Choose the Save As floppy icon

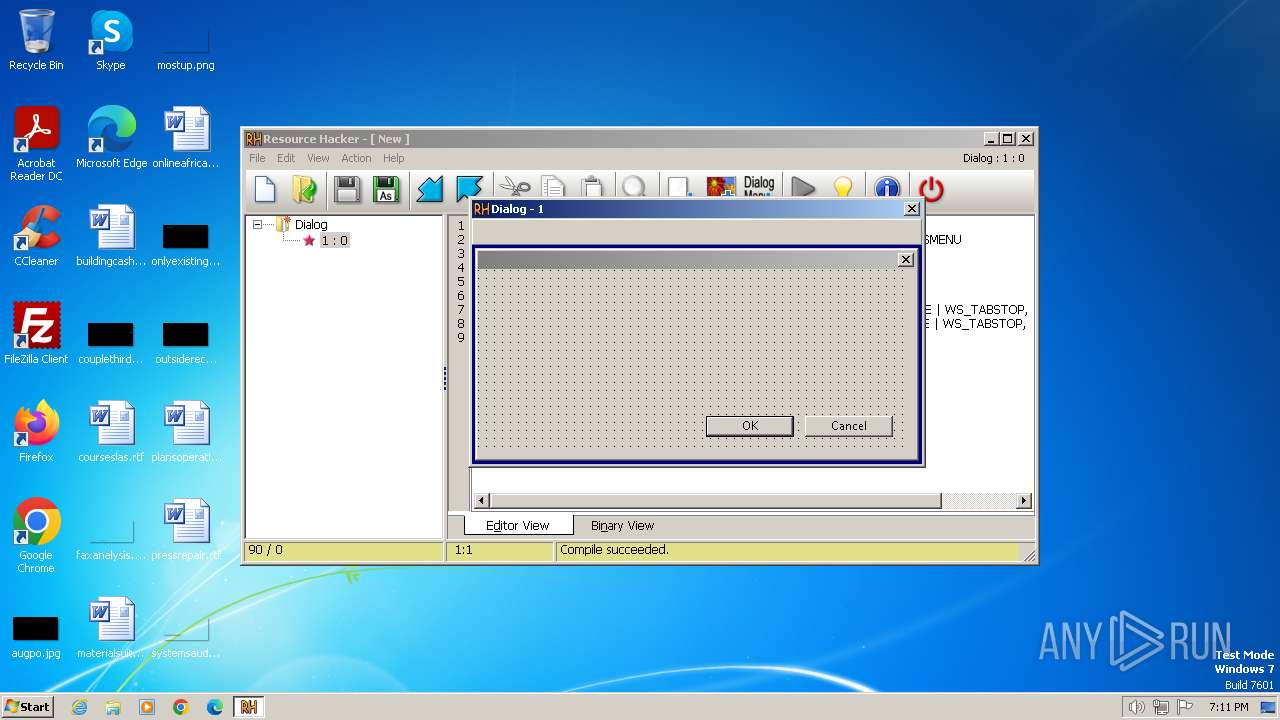[386, 188]
